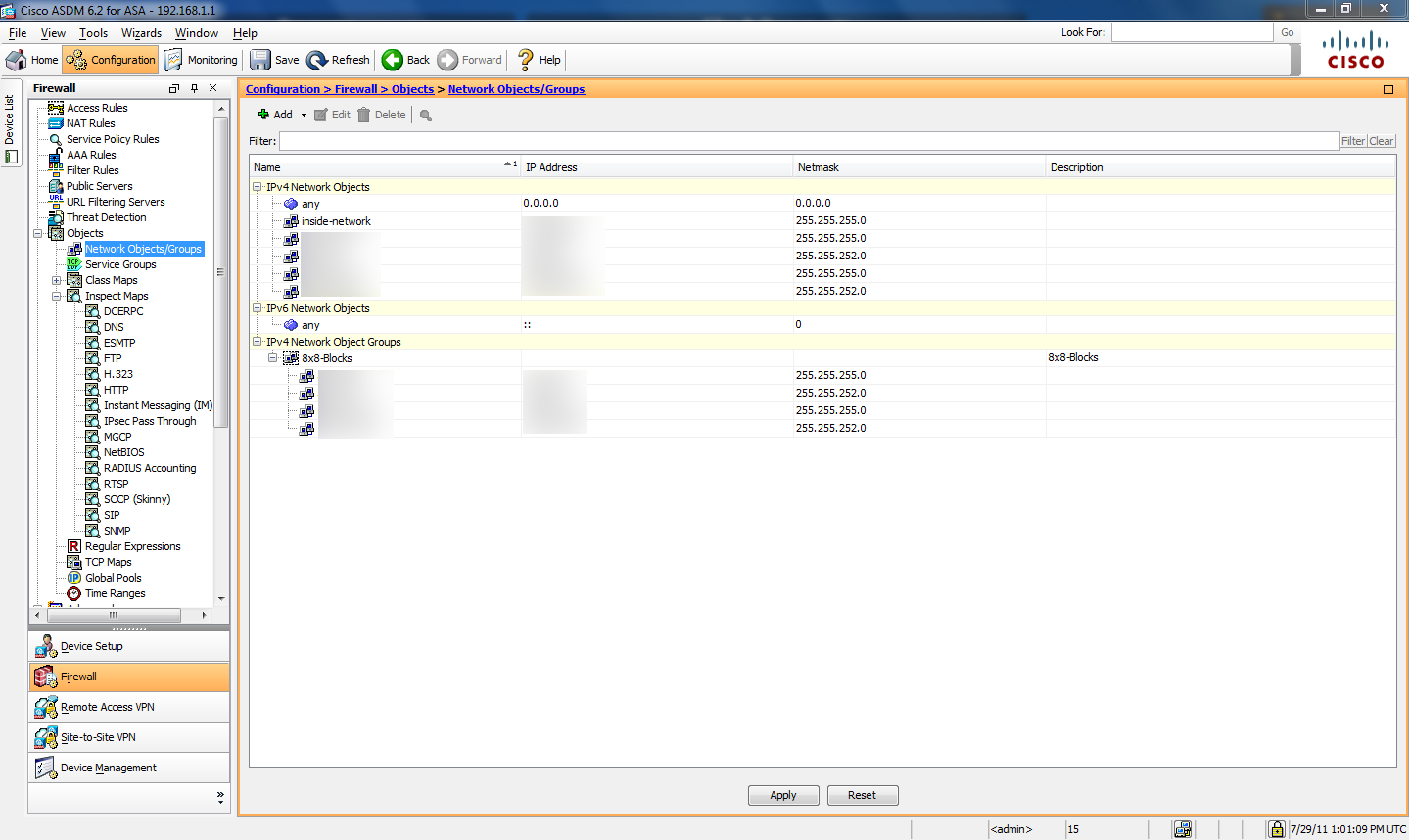The image size is (1409, 840).
Task: Select Service Groups in the tree
Action: [120, 264]
